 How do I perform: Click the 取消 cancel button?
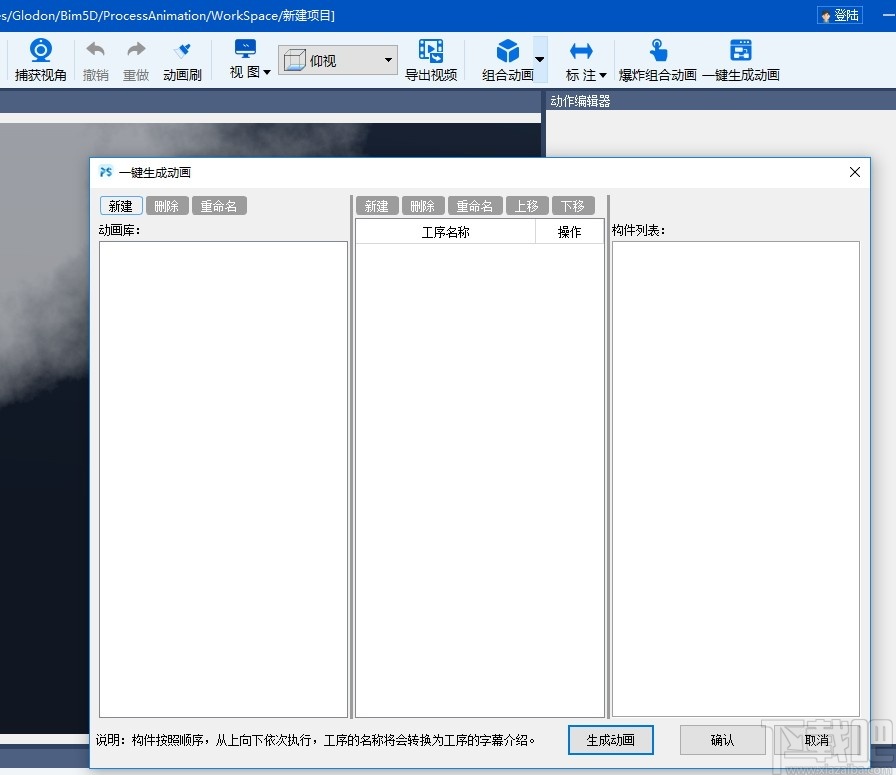[x=816, y=740]
